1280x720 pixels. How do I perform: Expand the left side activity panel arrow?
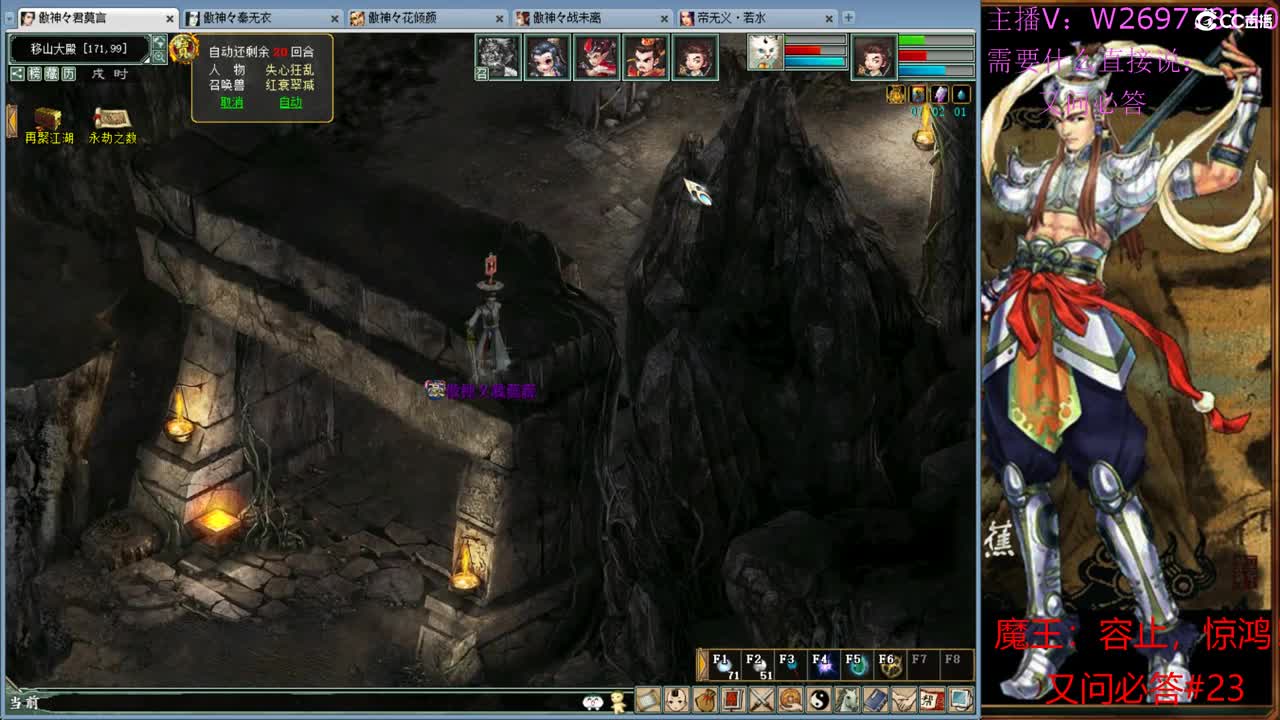pyautogui.click(x=11, y=120)
